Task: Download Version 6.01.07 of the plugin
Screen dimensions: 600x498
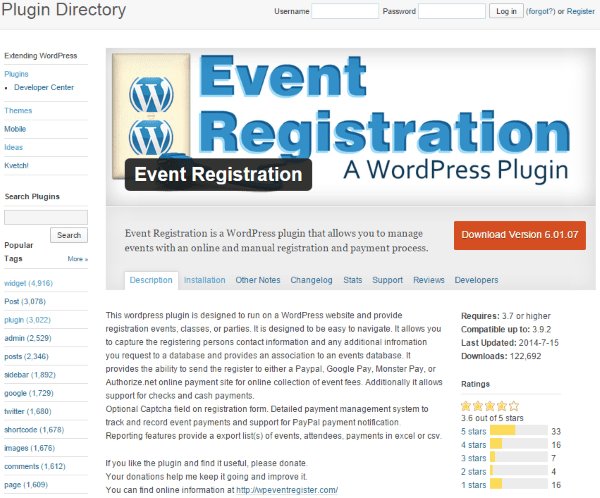Action: (x=520, y=235)
